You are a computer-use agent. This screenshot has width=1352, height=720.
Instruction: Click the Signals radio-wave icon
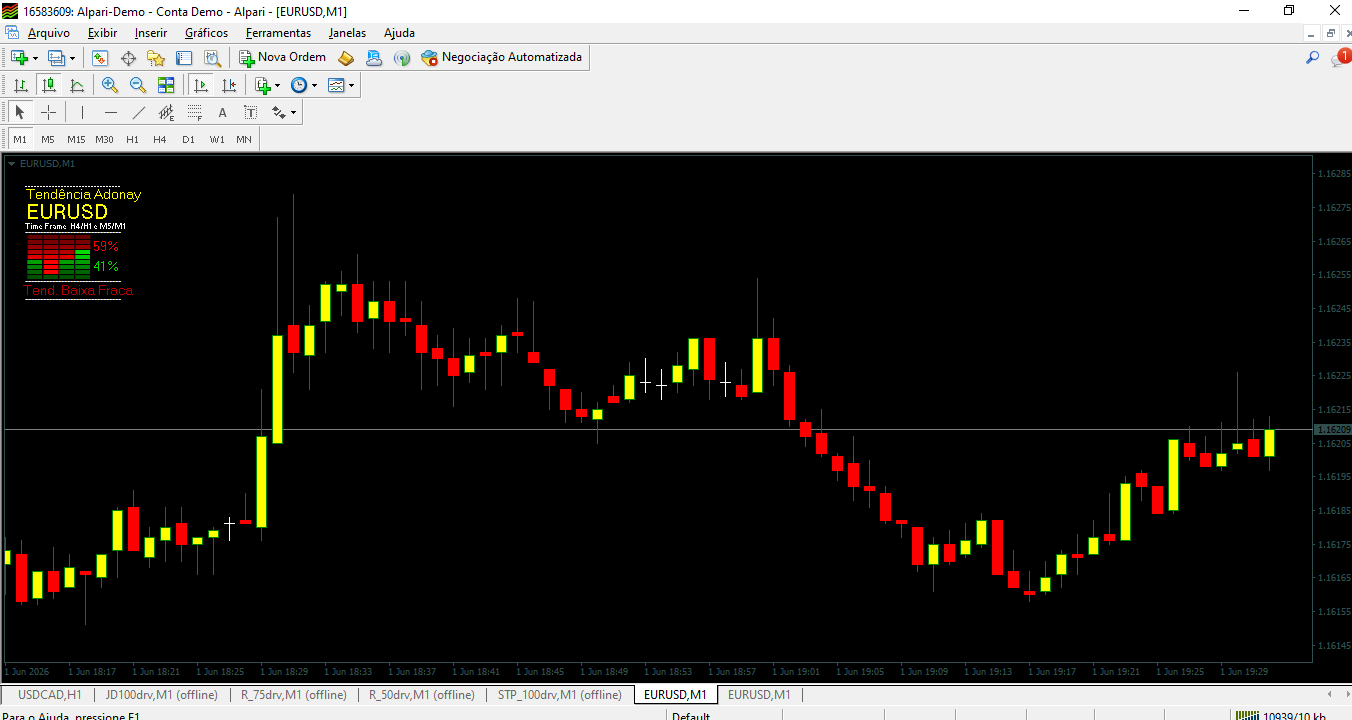[402, 58]
